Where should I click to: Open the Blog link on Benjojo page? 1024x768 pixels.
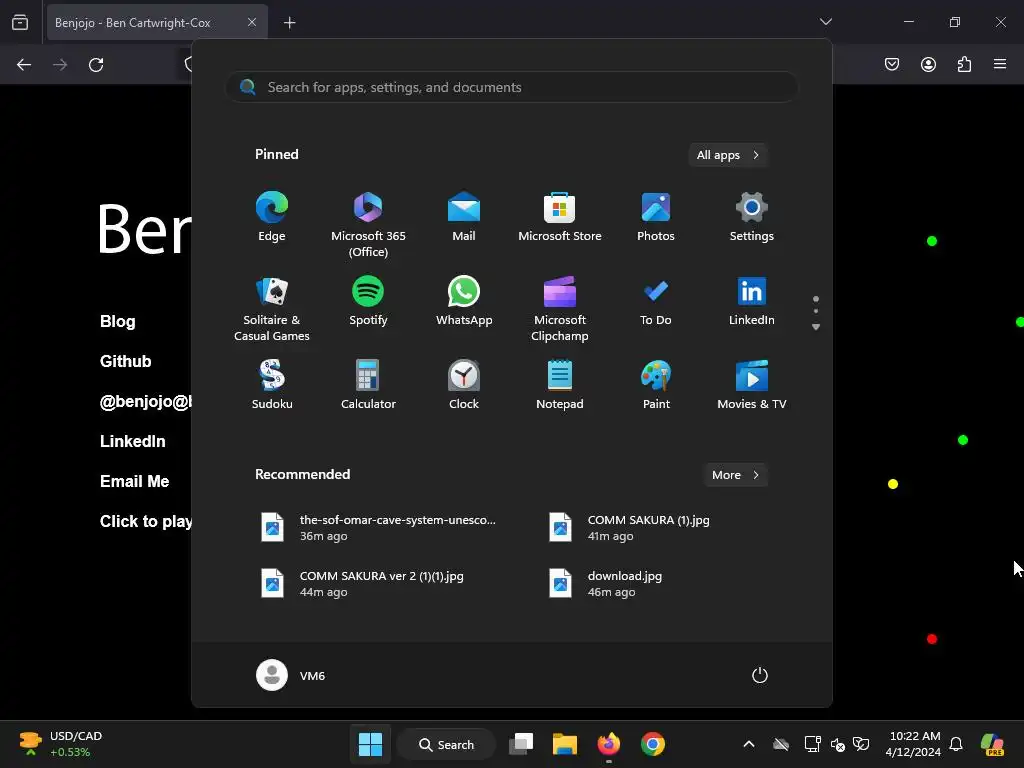click(x=118, y=321)
